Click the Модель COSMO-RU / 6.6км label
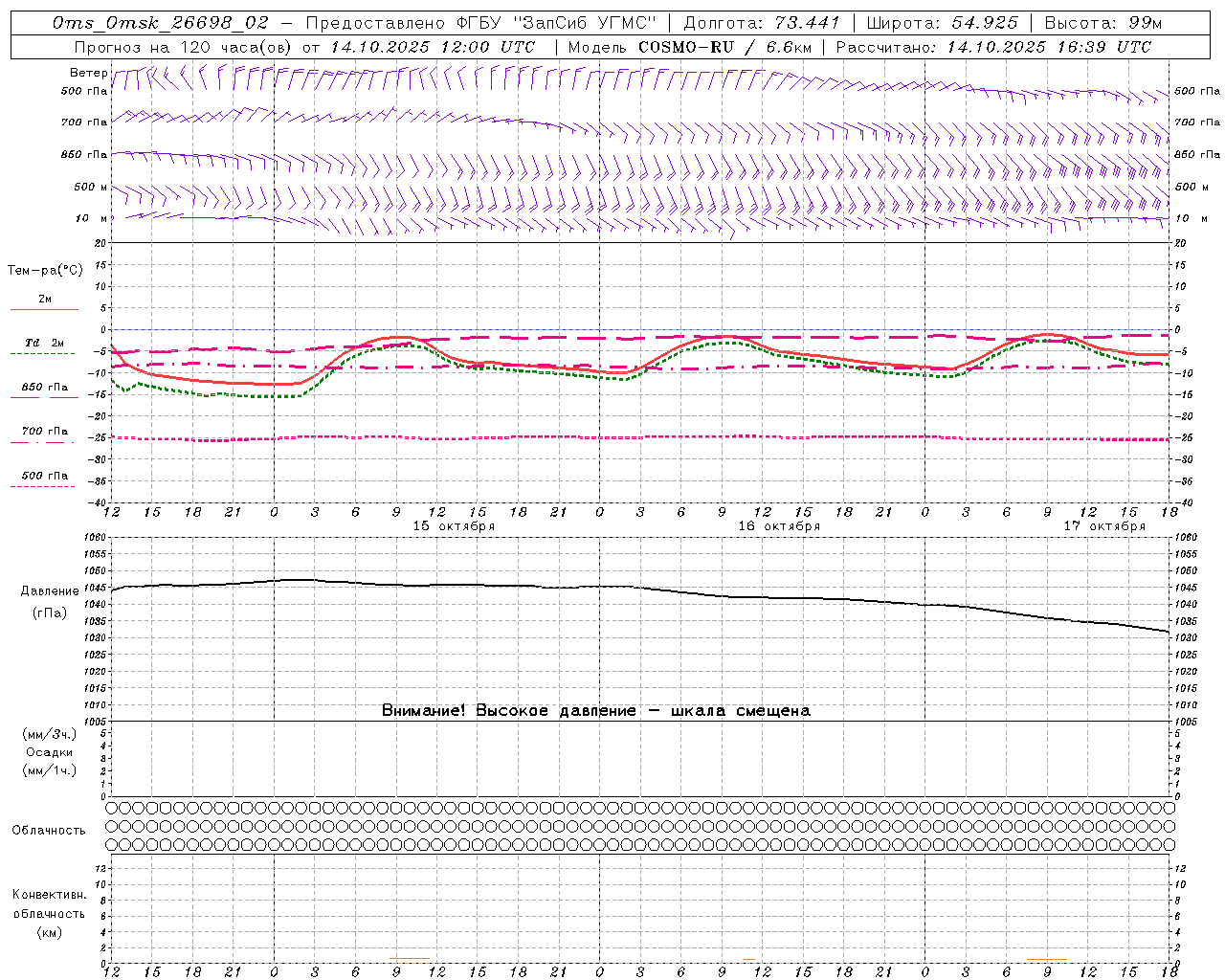 click(x=690, y=47)
